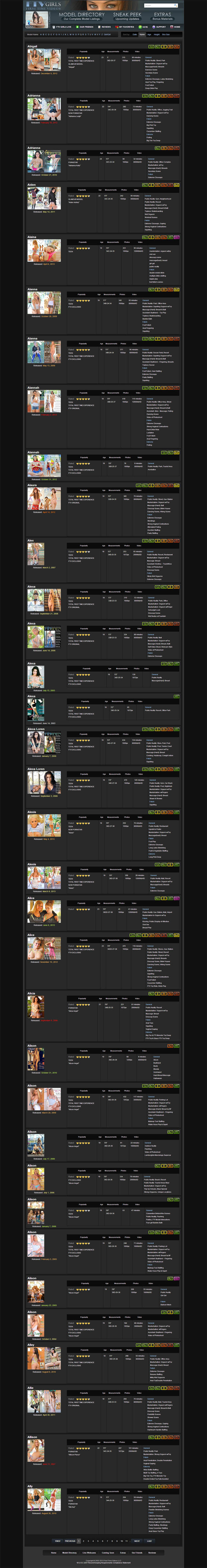
Task: Sort listing by Name
Action: [142, 35]
